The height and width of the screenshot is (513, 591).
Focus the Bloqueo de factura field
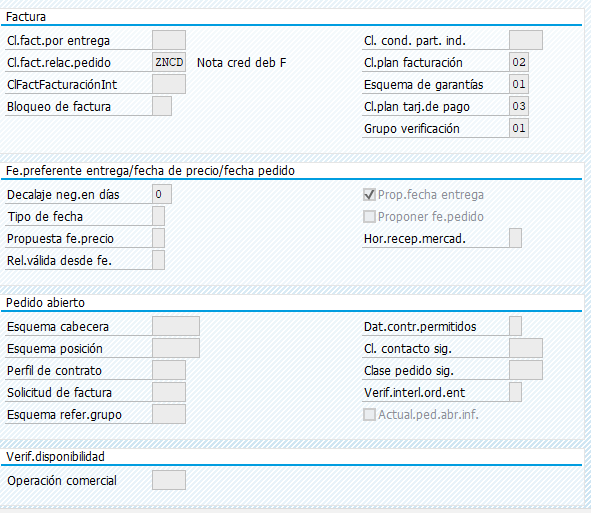coord(162,106)
